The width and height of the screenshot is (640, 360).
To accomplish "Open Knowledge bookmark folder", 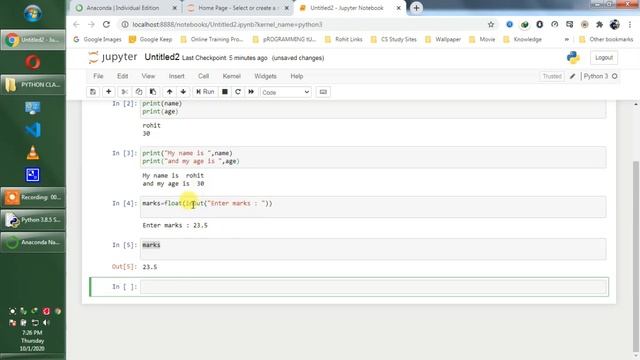I will 522,40.
